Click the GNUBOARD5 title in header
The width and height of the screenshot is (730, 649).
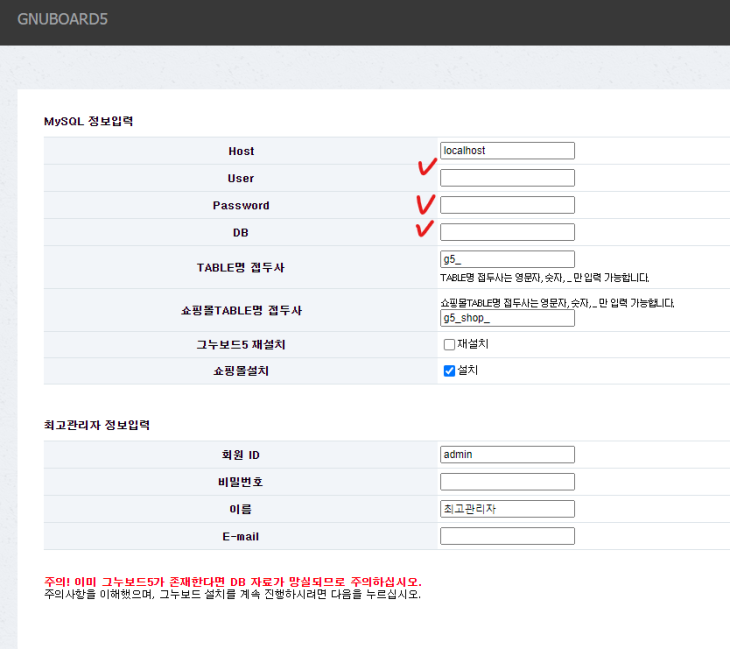[x=62, y=20]
